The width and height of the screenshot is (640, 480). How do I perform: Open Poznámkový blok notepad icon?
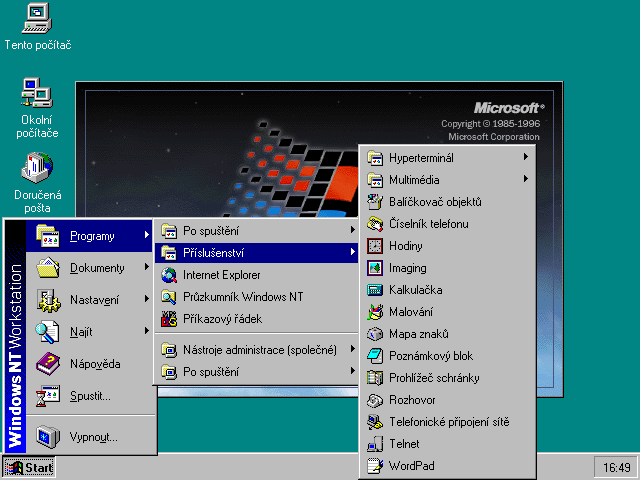(376, 356)
